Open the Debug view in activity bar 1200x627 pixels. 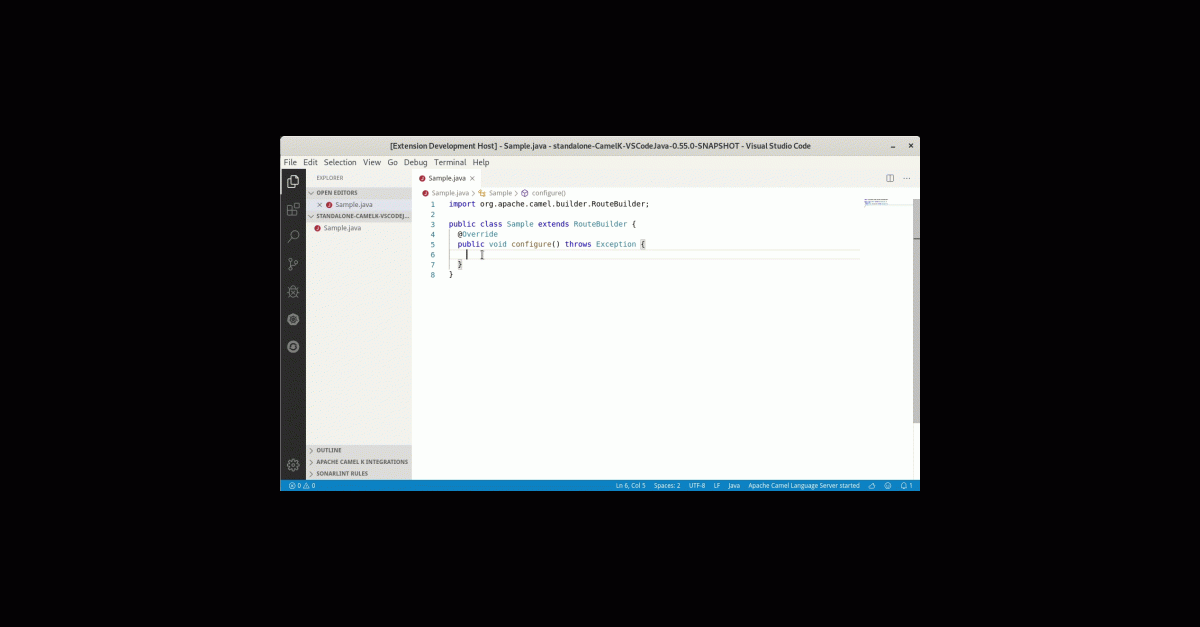point(293,292)
